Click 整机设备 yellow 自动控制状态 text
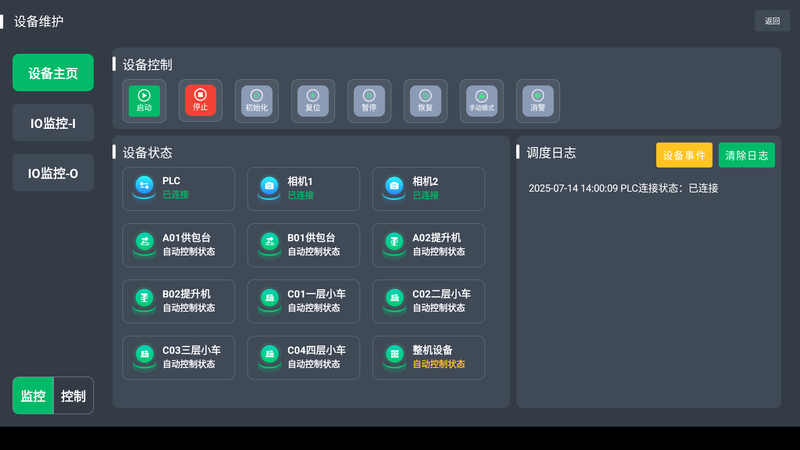Screen dimensions: 800x450 439,364
